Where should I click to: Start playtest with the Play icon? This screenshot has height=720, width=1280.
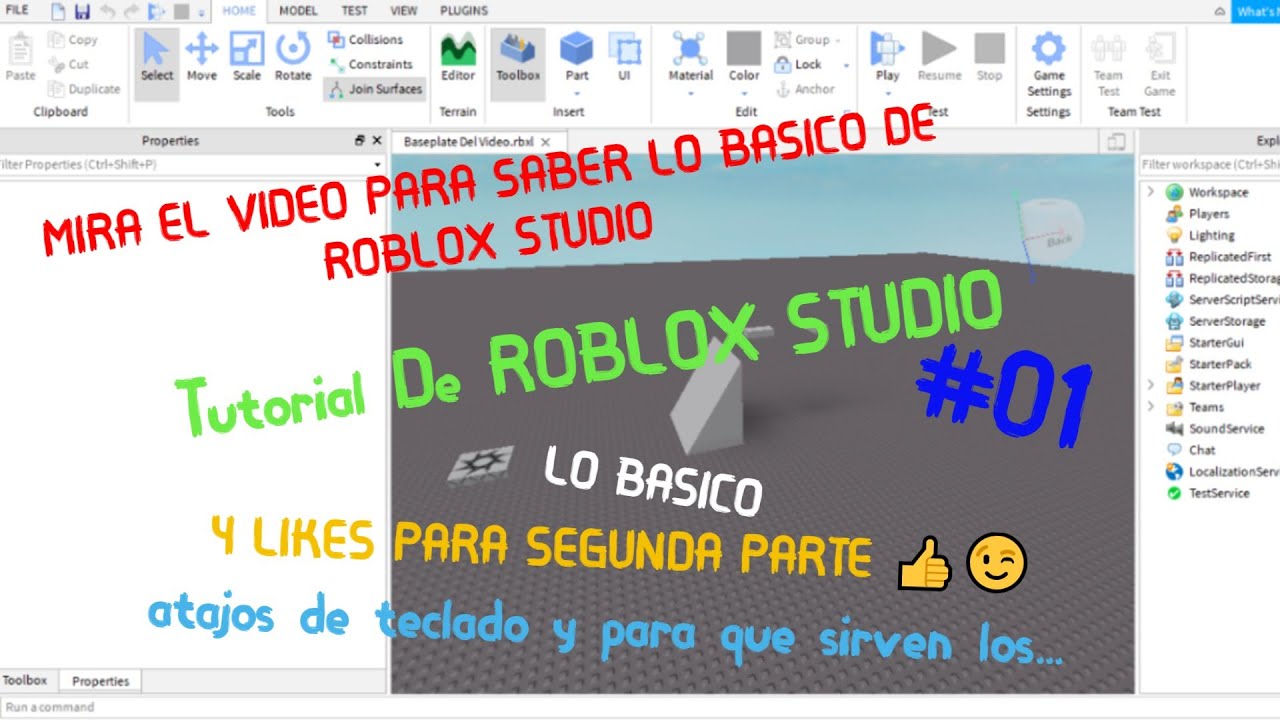click(x=887, y=50)
